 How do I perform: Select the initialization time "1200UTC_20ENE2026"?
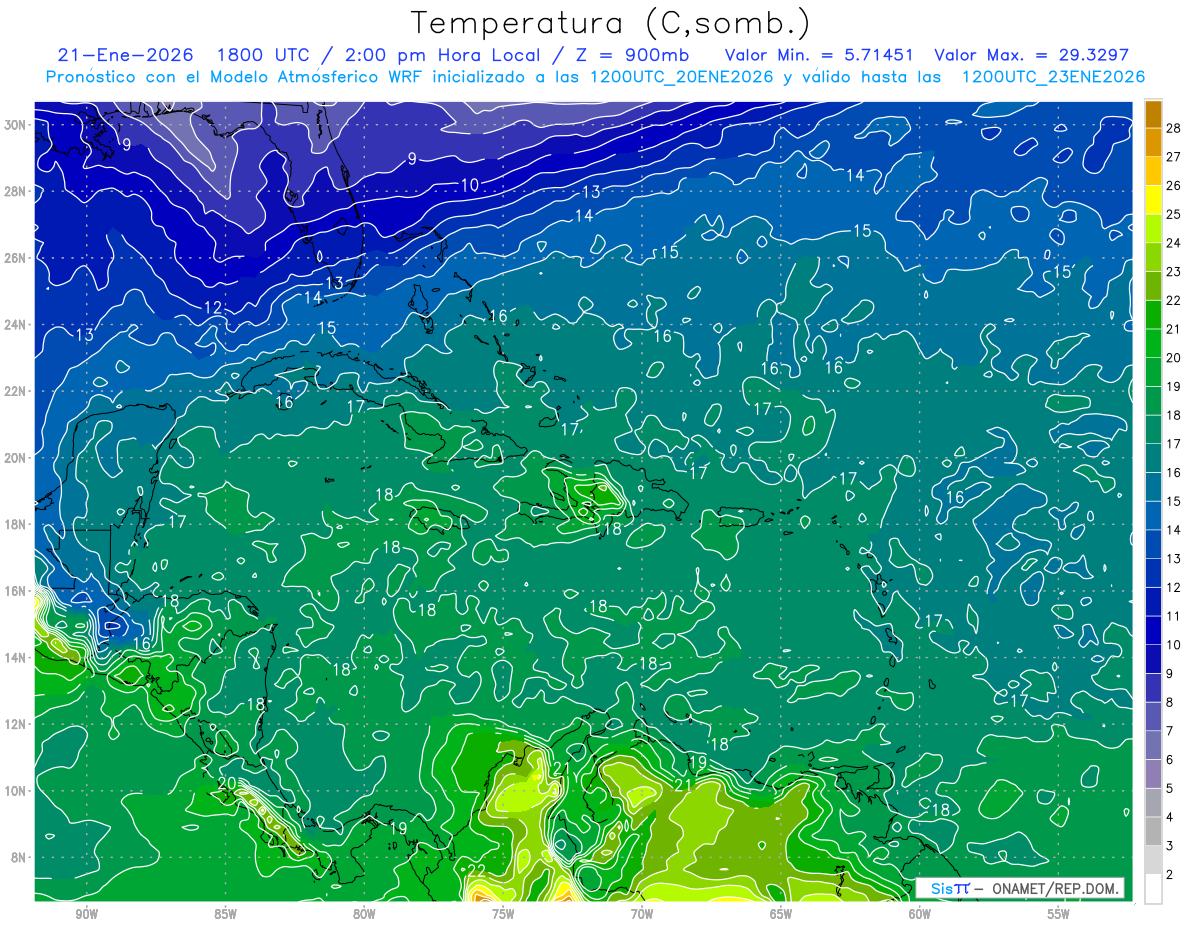click(682, 77)
